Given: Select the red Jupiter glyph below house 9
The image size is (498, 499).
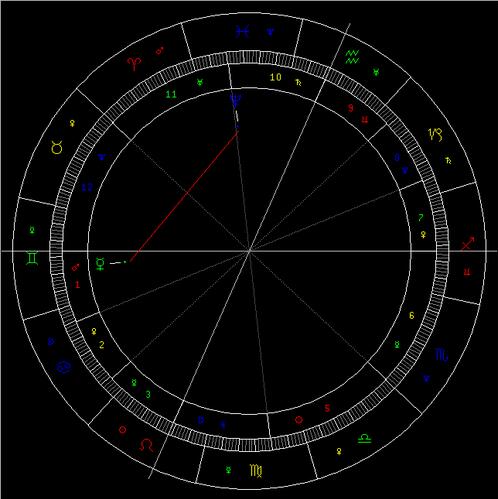Looking at the screenshot, I should point(365,120).
